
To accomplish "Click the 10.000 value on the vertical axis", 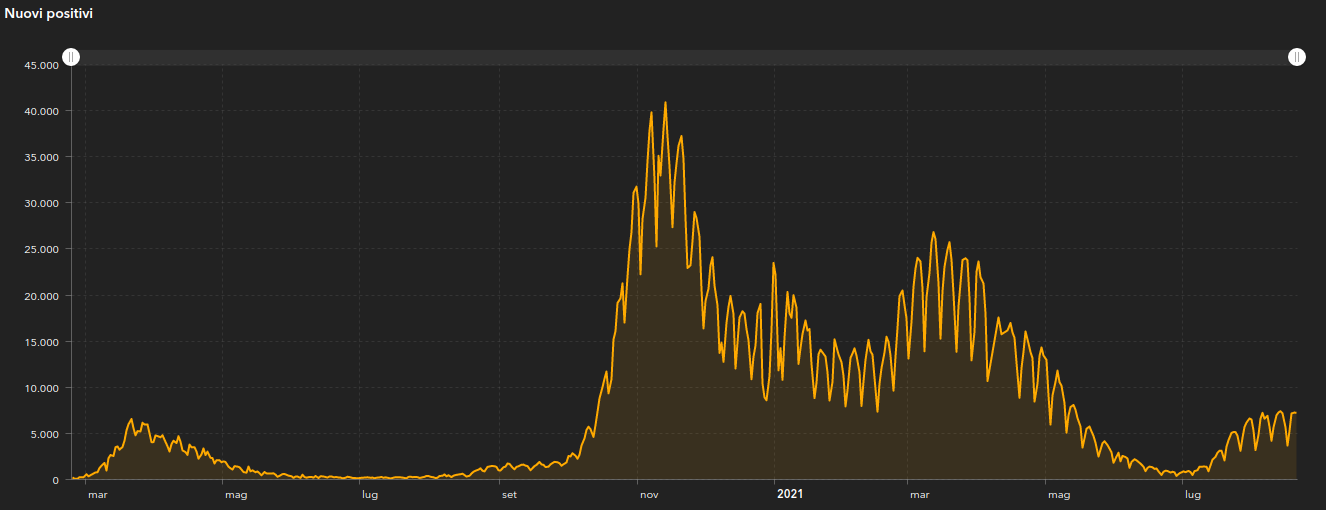I will point(42,388).
